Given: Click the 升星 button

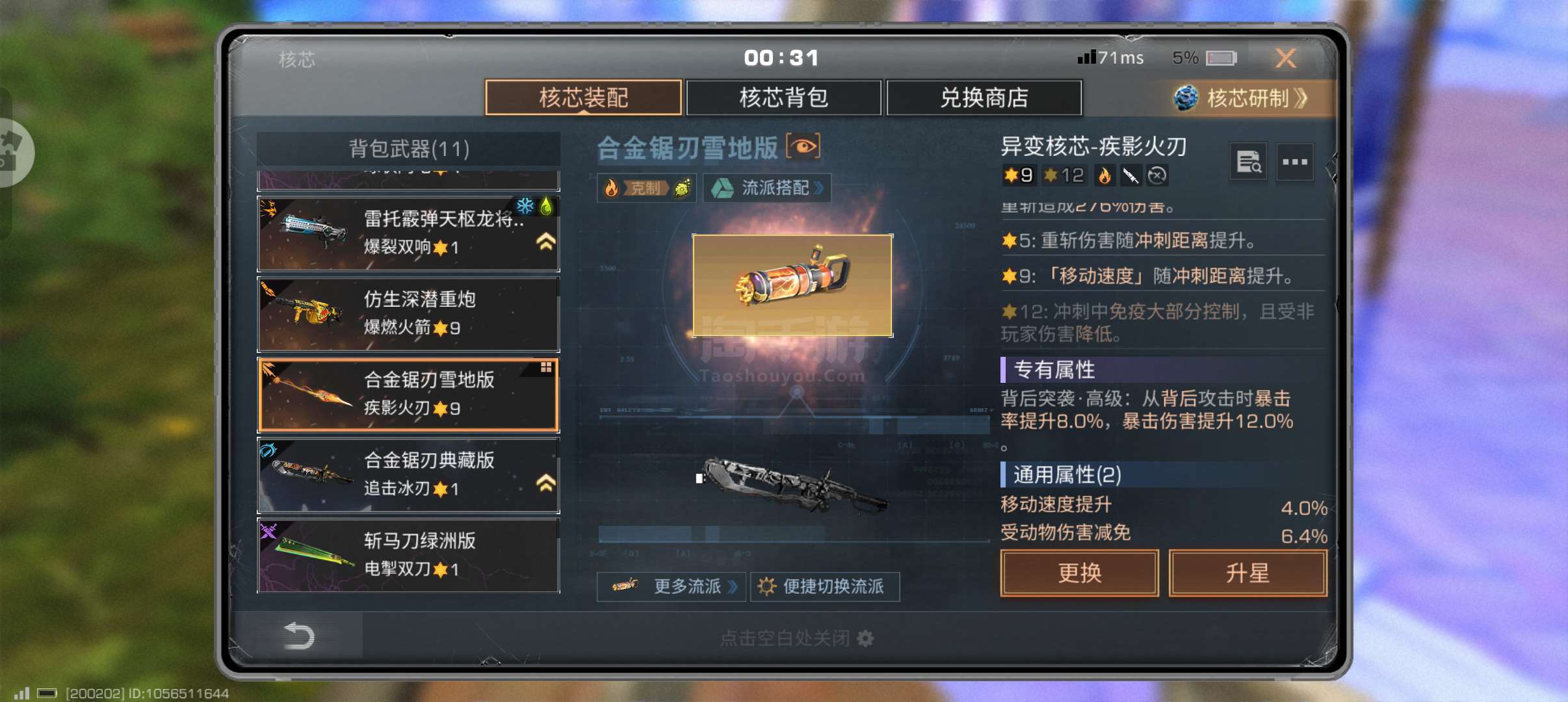Looking at the screenshot, I should (x=1248, y=573).
